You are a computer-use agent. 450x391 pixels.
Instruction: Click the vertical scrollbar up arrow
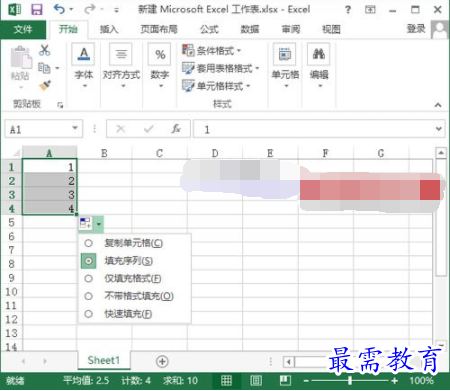(441, 153)
